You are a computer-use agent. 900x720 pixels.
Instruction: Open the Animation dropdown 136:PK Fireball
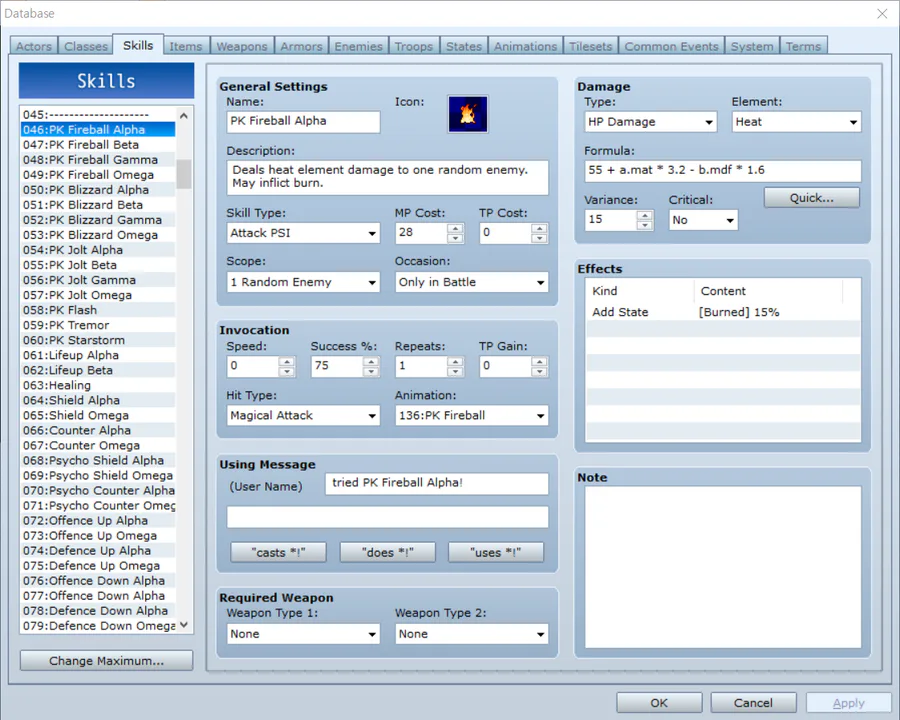pyautogui.click(x=471, y=415)
